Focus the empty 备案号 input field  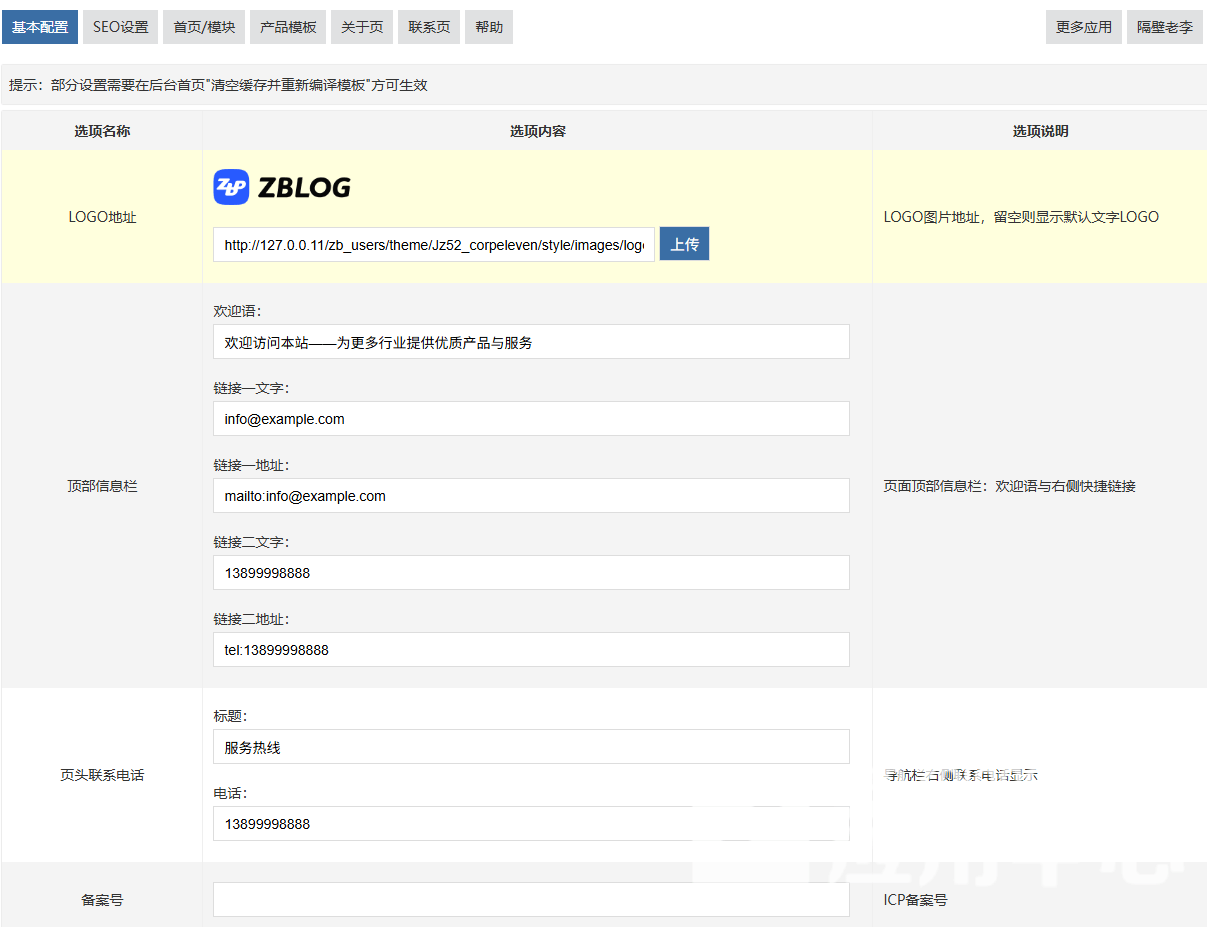531,900
